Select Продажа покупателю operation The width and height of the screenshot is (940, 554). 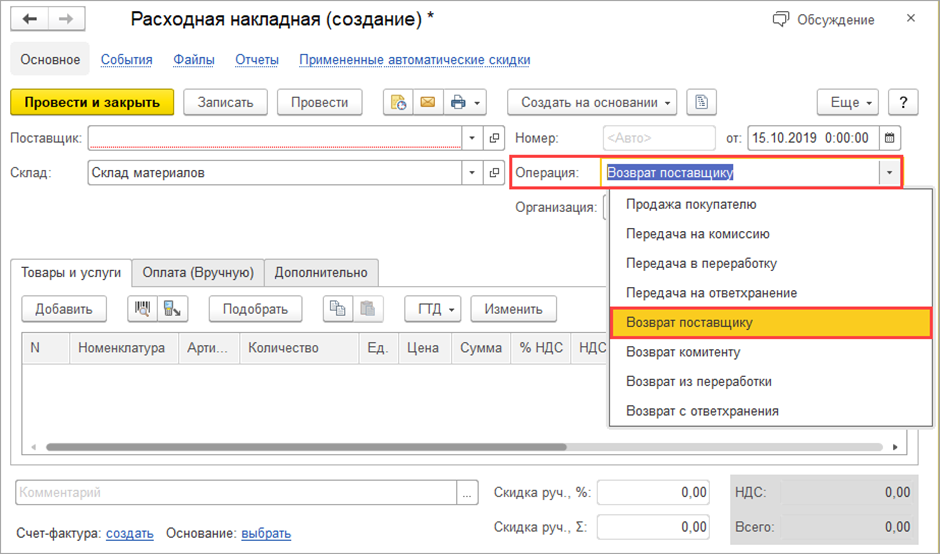[770, 204]
